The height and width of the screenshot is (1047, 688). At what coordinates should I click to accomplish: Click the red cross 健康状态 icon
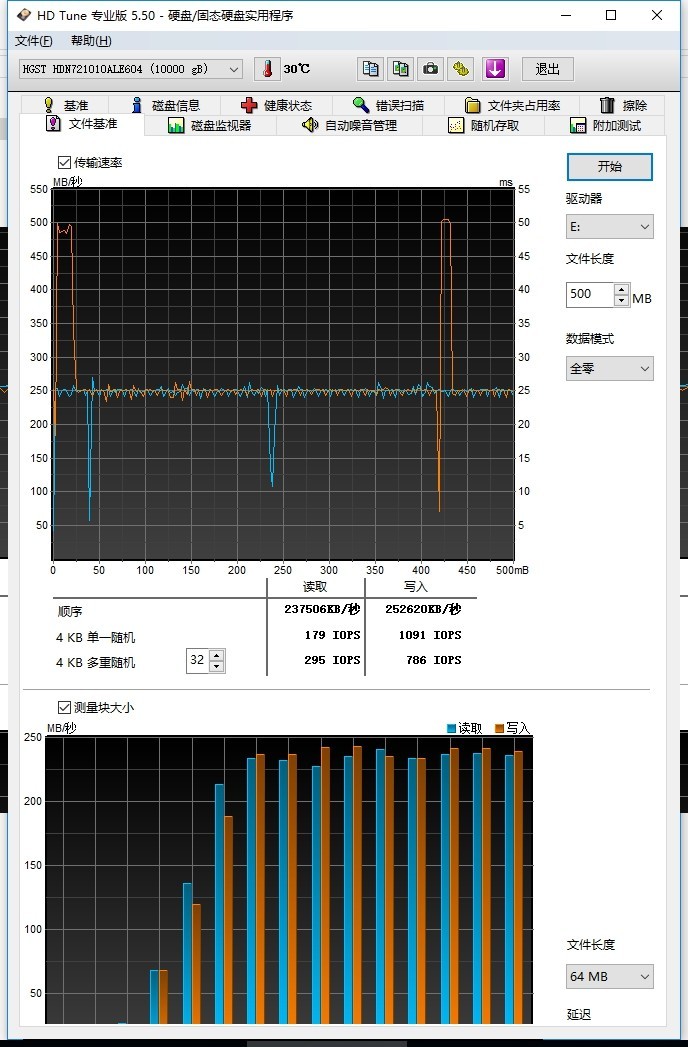coord(248,105)
